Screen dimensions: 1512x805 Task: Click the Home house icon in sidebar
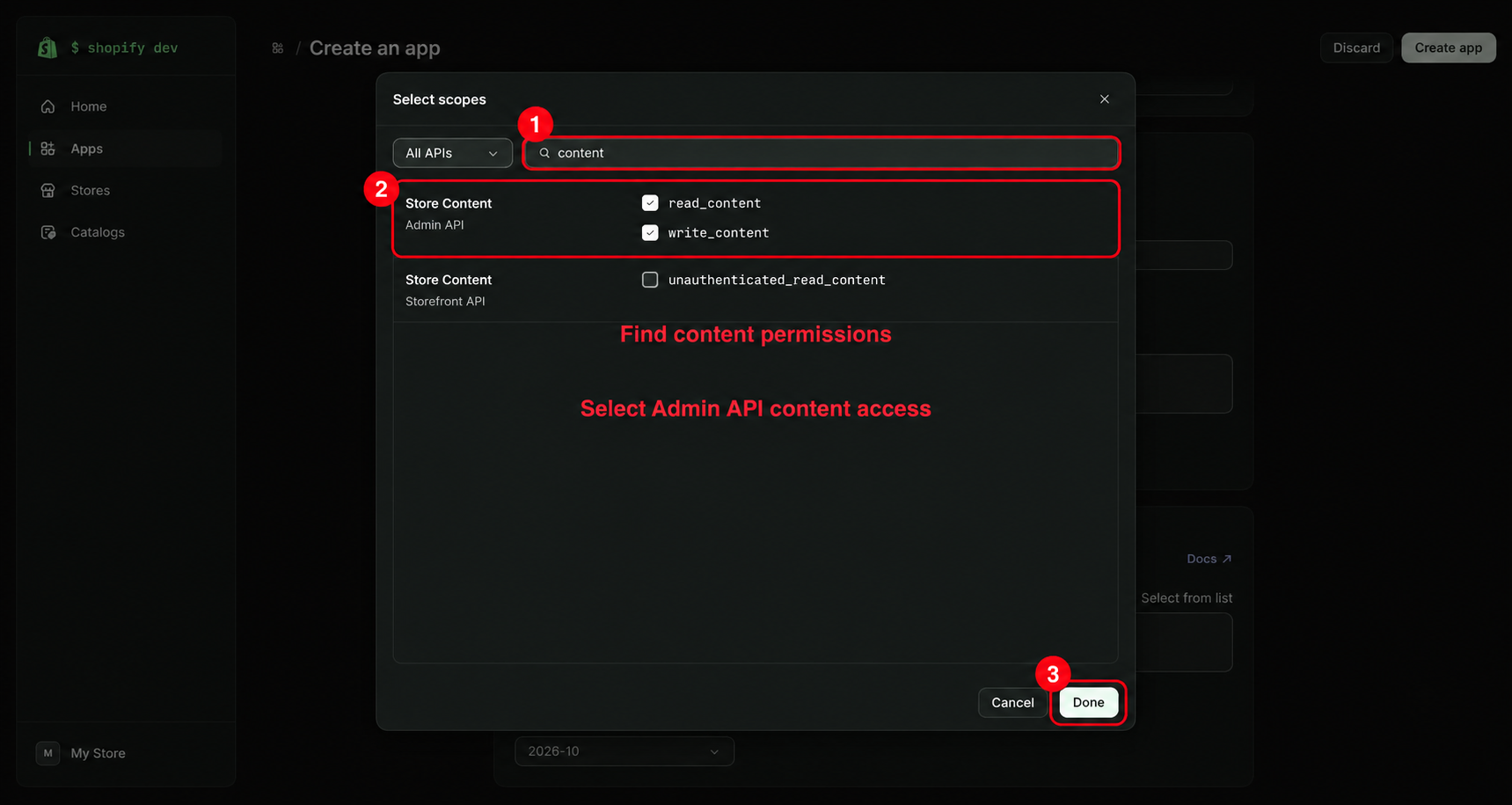click(48, 106)
